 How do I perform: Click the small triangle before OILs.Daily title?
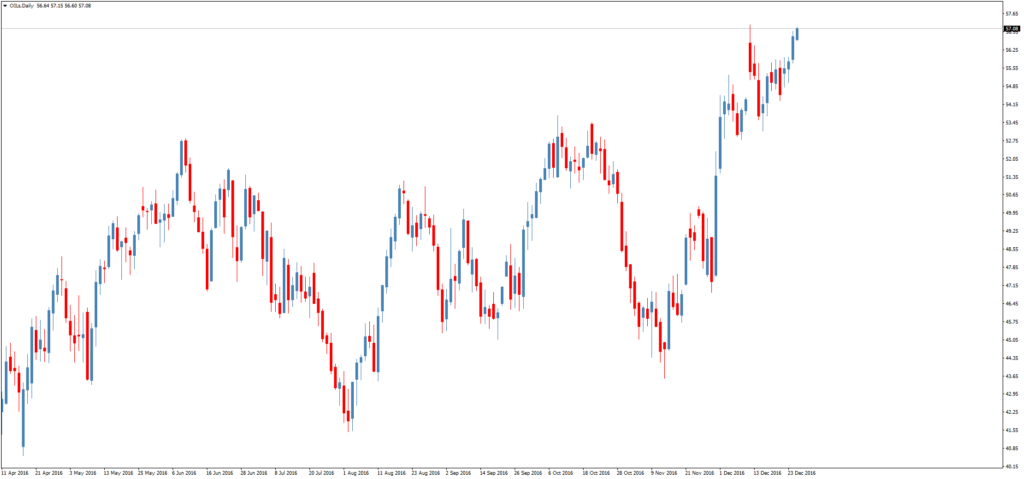[5, 5]
